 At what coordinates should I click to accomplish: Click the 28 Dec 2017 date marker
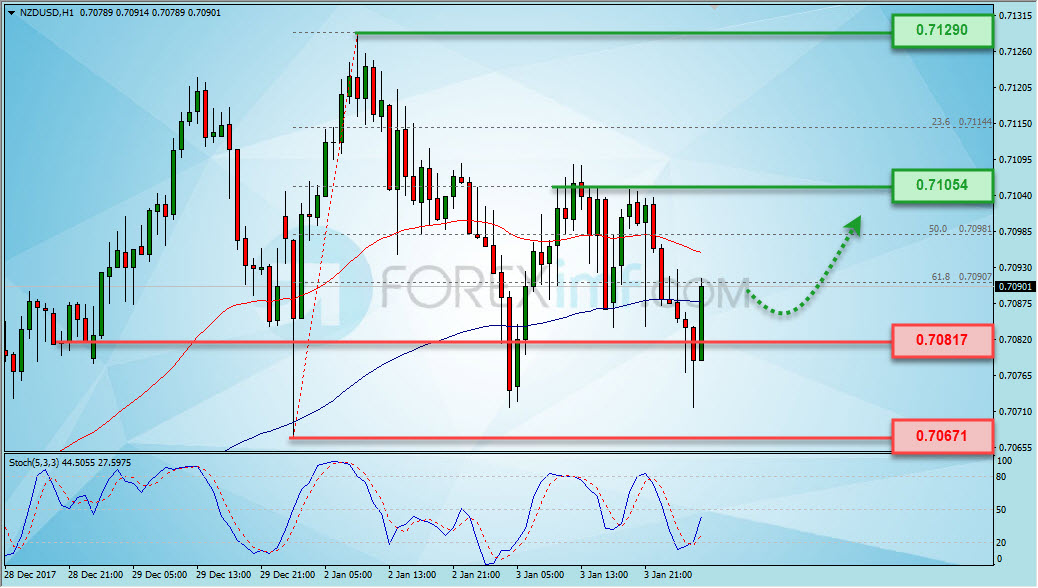point(30,575)
